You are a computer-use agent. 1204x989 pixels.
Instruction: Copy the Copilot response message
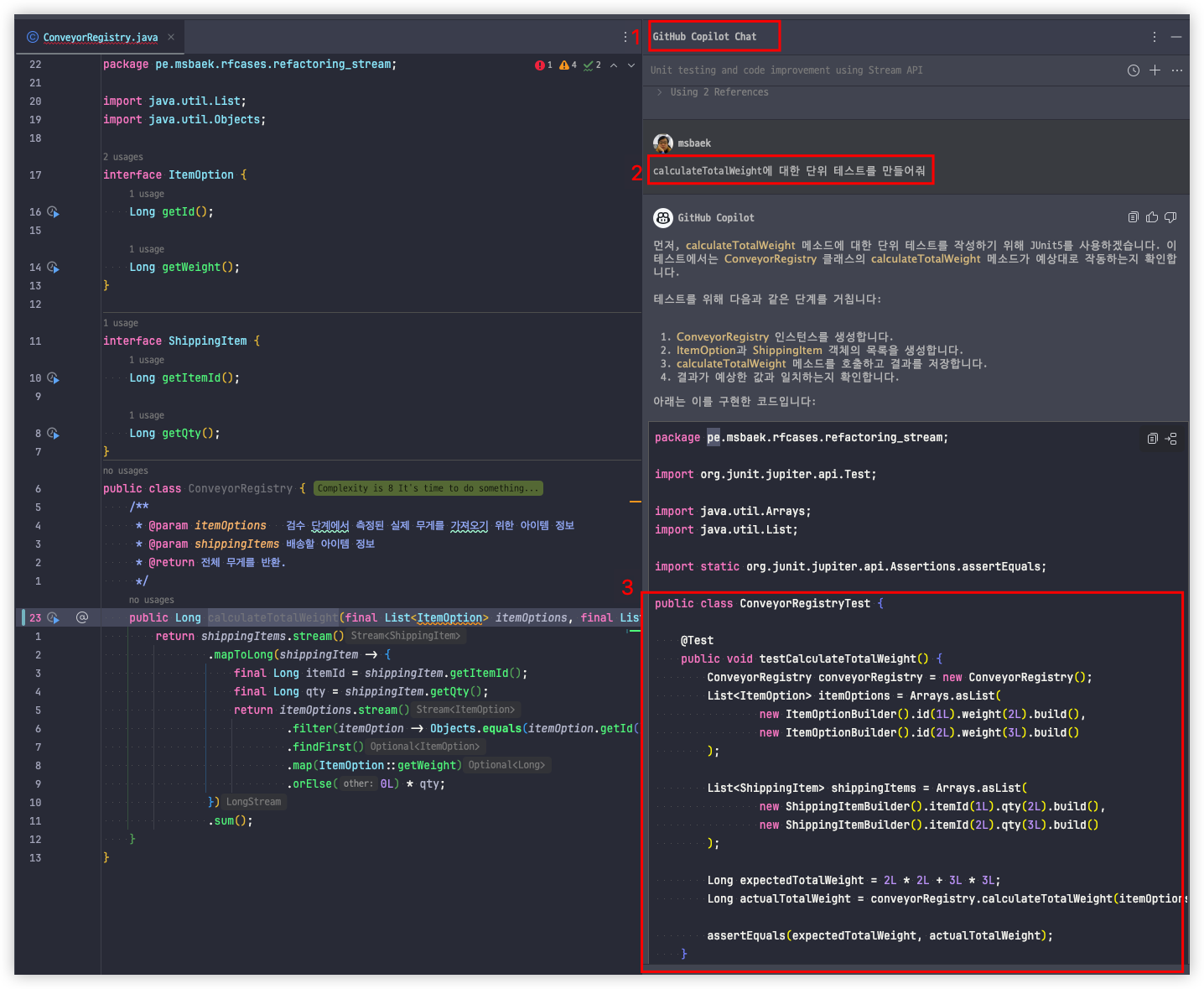(1134, 217)
